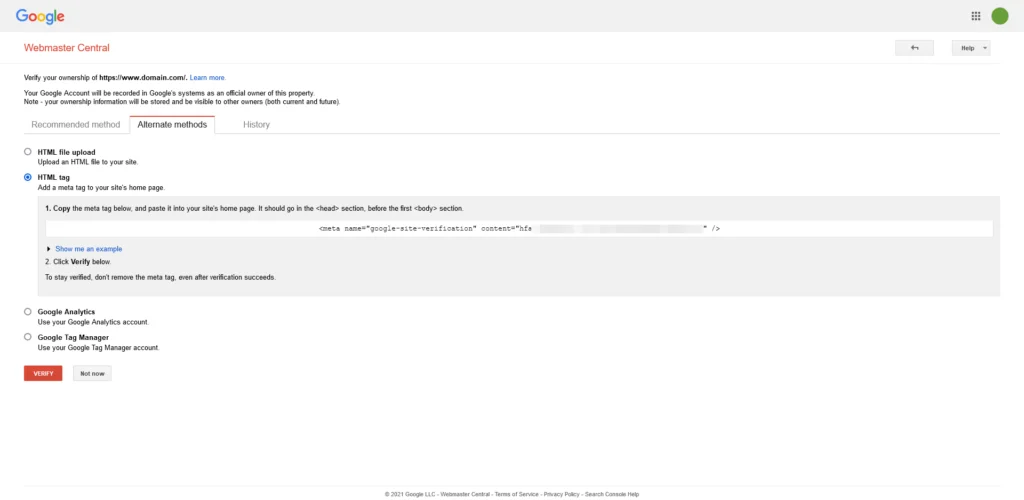Select the HTML file upload radio button
The height and width of the screenshot is (500, 1024).
click(27, 151)
